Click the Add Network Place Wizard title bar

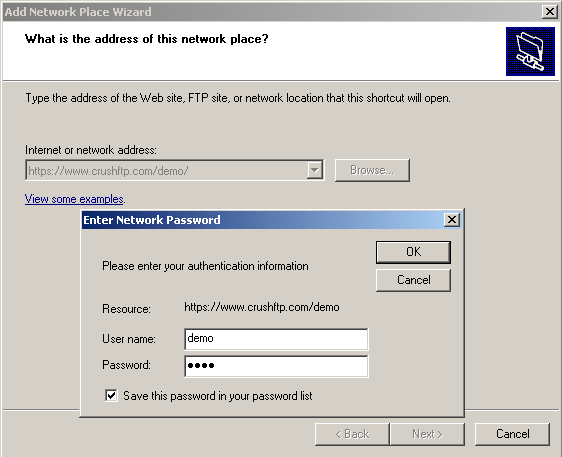point(272,12)
